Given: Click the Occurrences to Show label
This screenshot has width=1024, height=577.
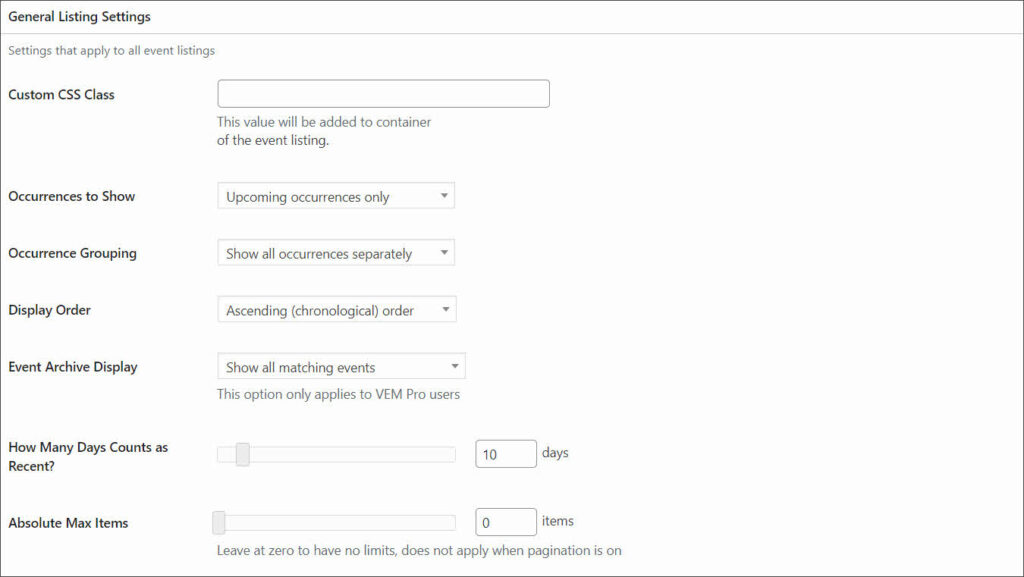Looking at the screenshot, I should 72,196.
